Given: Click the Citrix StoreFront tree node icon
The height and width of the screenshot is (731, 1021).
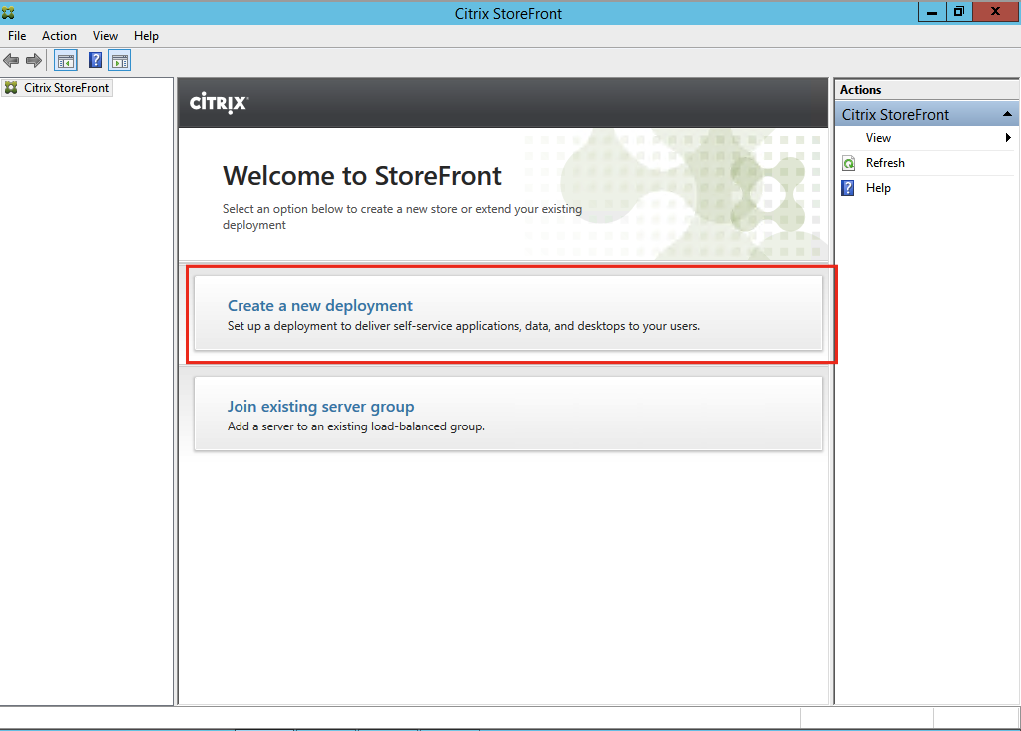Looking at the screenshot, I should coord(11,88).
